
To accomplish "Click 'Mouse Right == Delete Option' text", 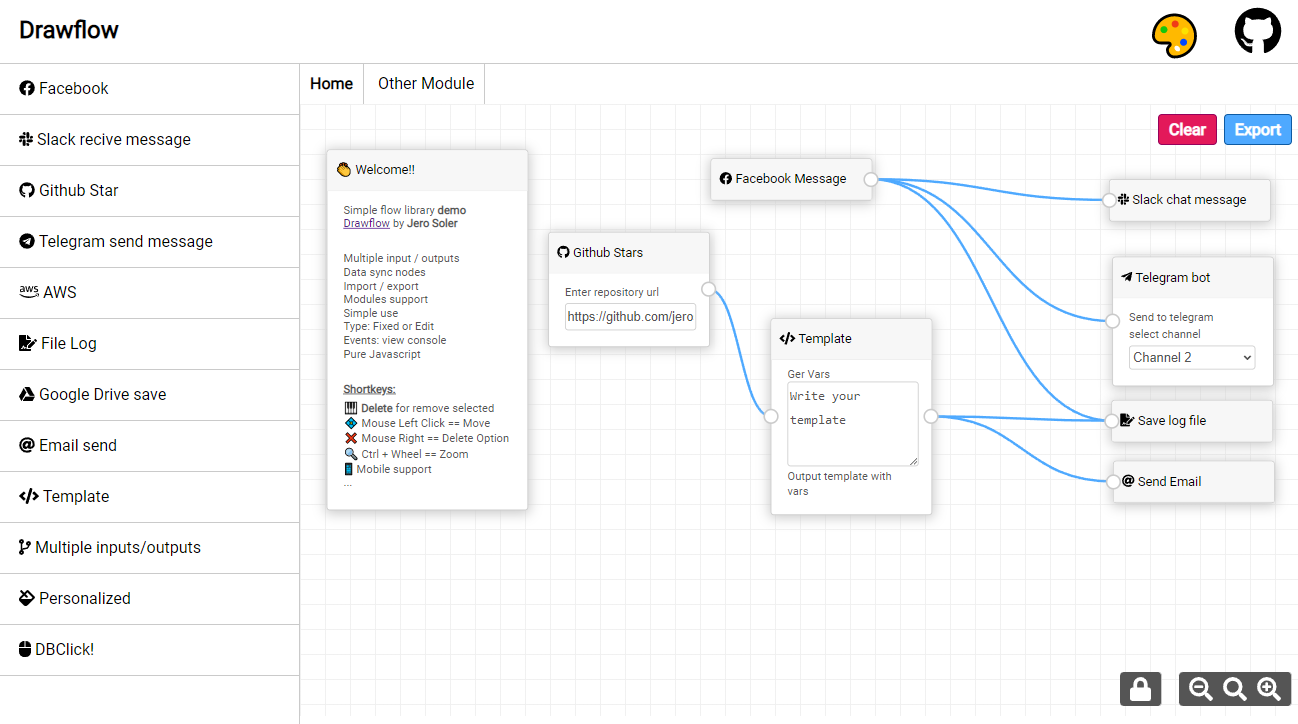I will tap(435, 438).
